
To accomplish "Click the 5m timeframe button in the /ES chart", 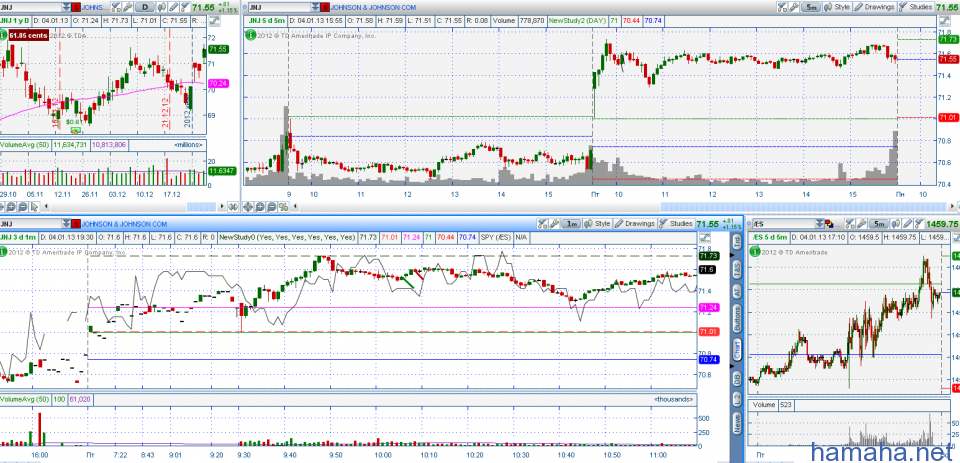I will tap(878, 224).
